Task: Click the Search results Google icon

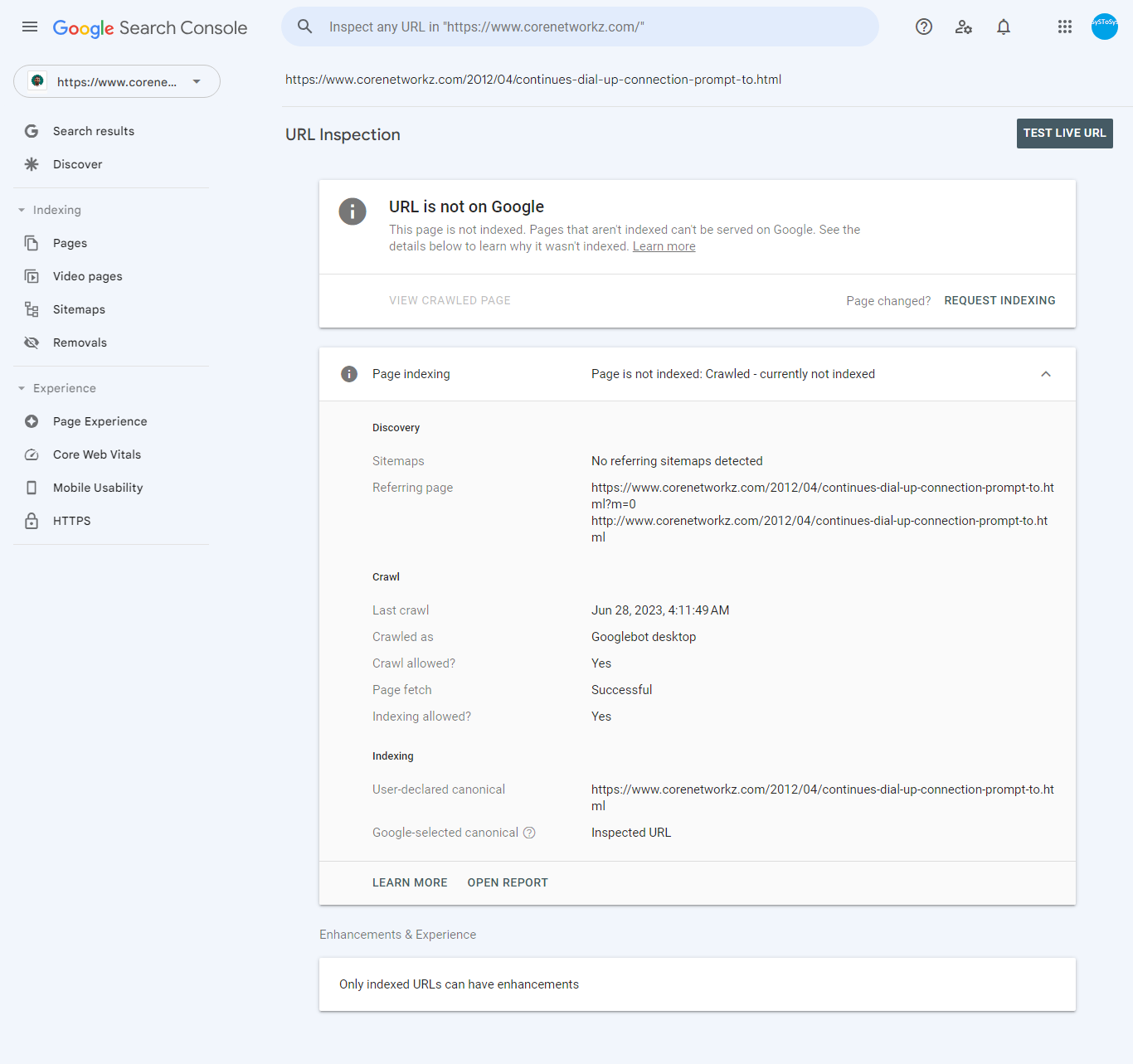Action: (x=32, y=131)
